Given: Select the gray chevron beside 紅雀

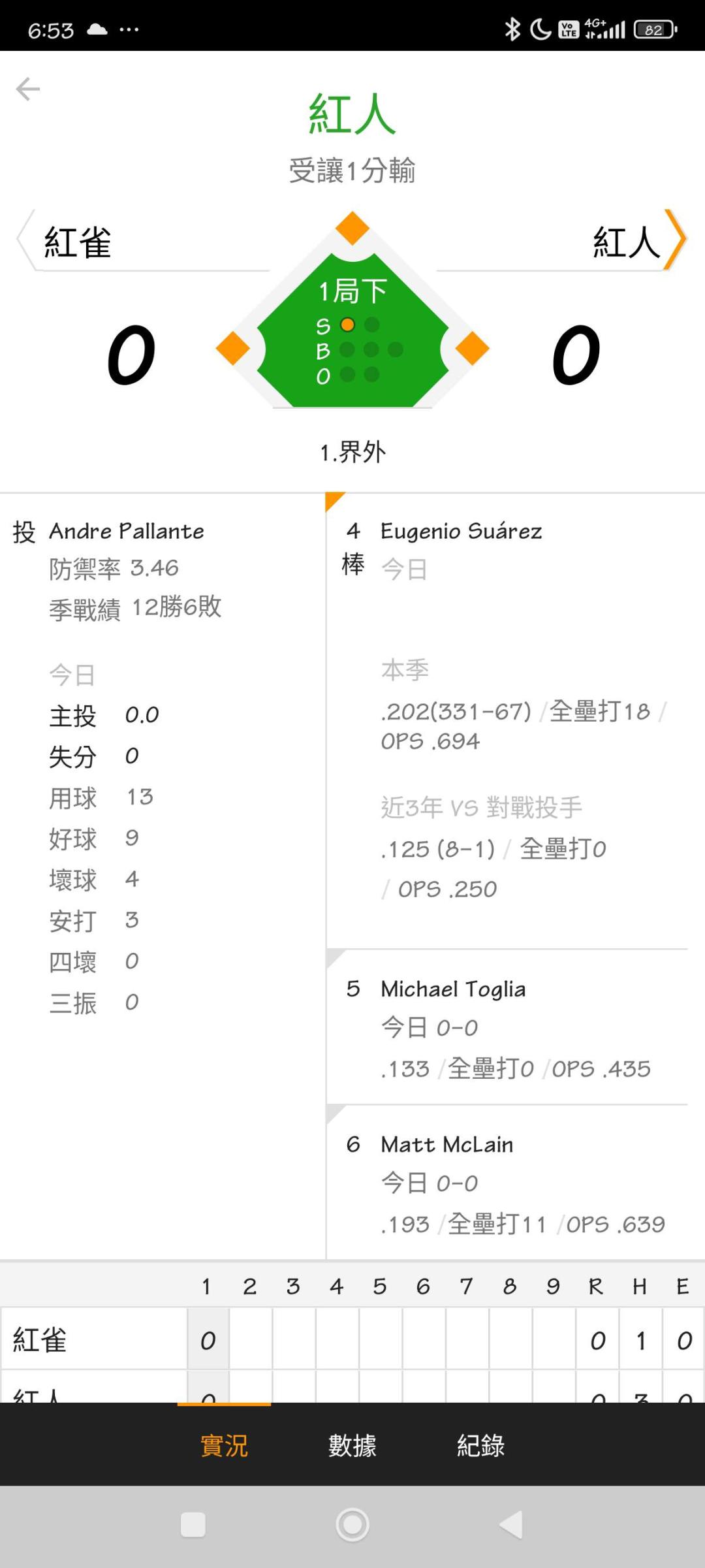Looking at the screenshot, I should click(25, 240).
